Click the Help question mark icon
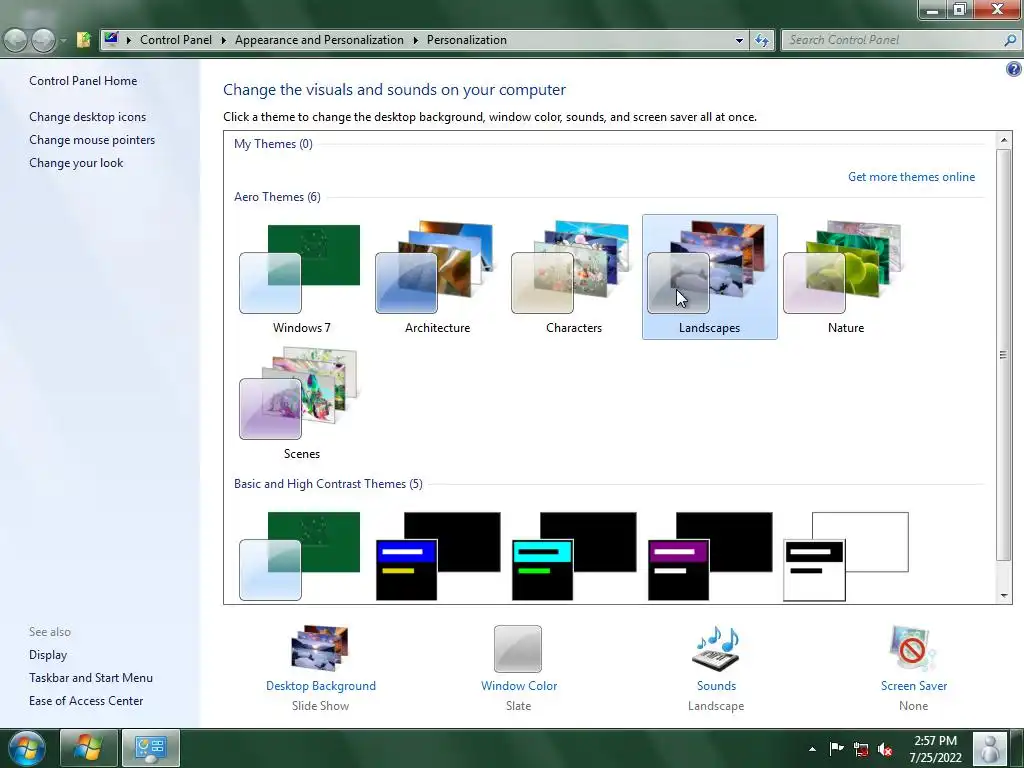1024x768 pixels. click(x=1014, y=69)
